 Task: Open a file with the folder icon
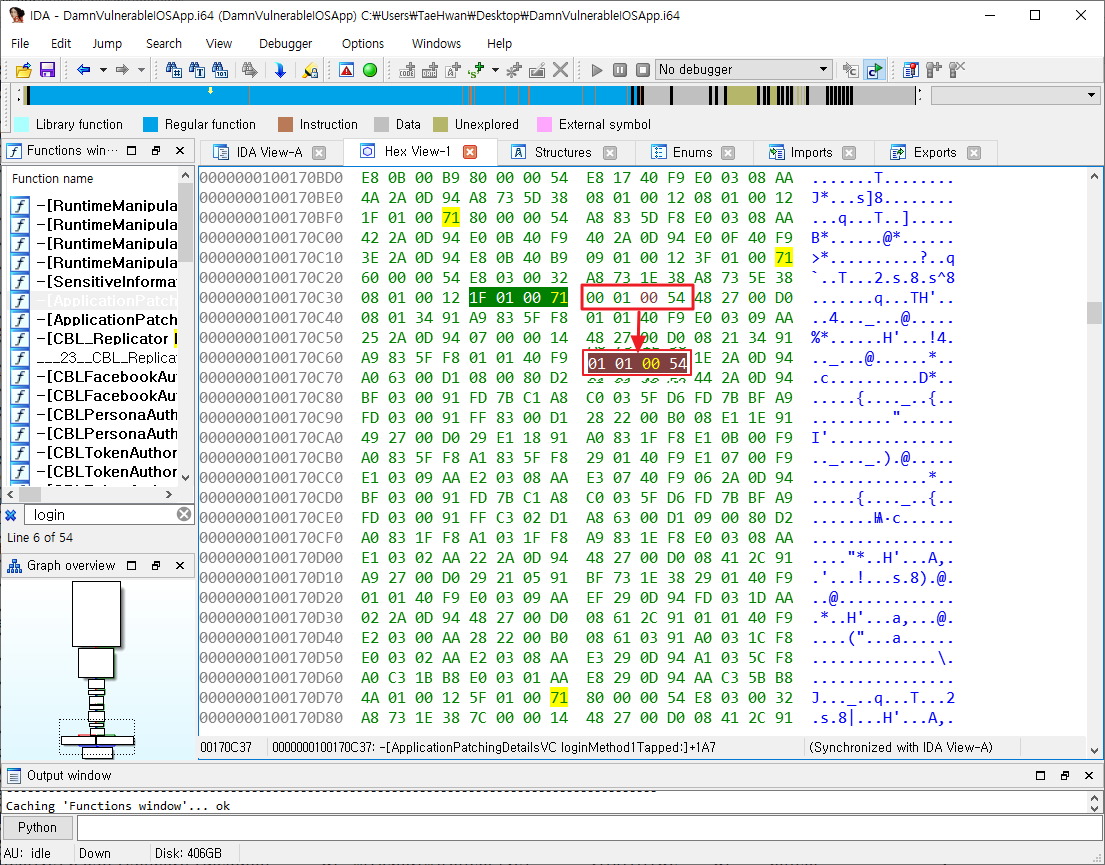(24, 70)
